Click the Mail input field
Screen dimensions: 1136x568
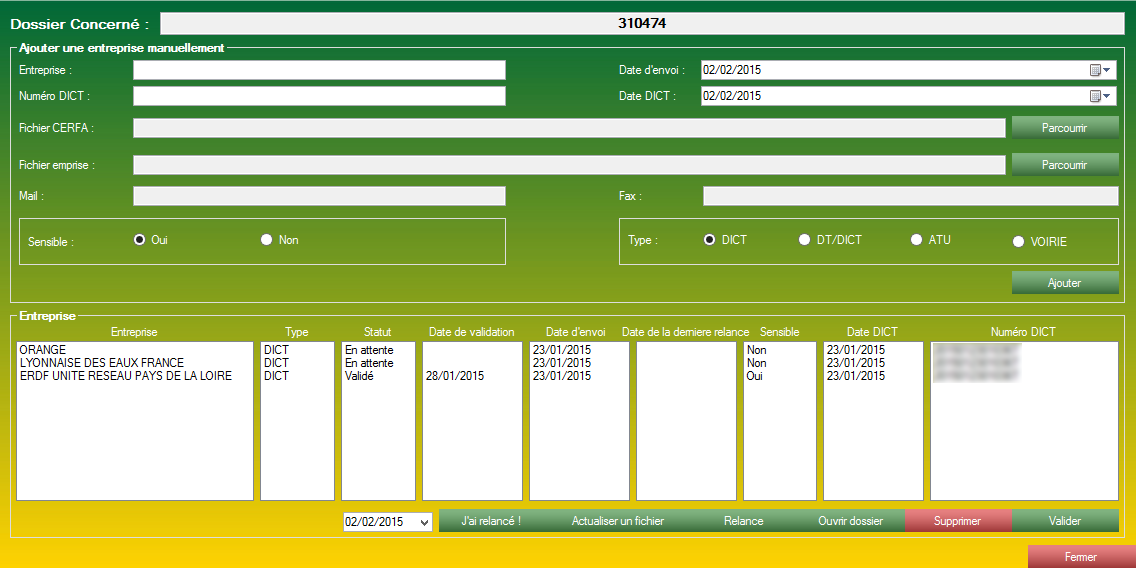tap(320, 196)
